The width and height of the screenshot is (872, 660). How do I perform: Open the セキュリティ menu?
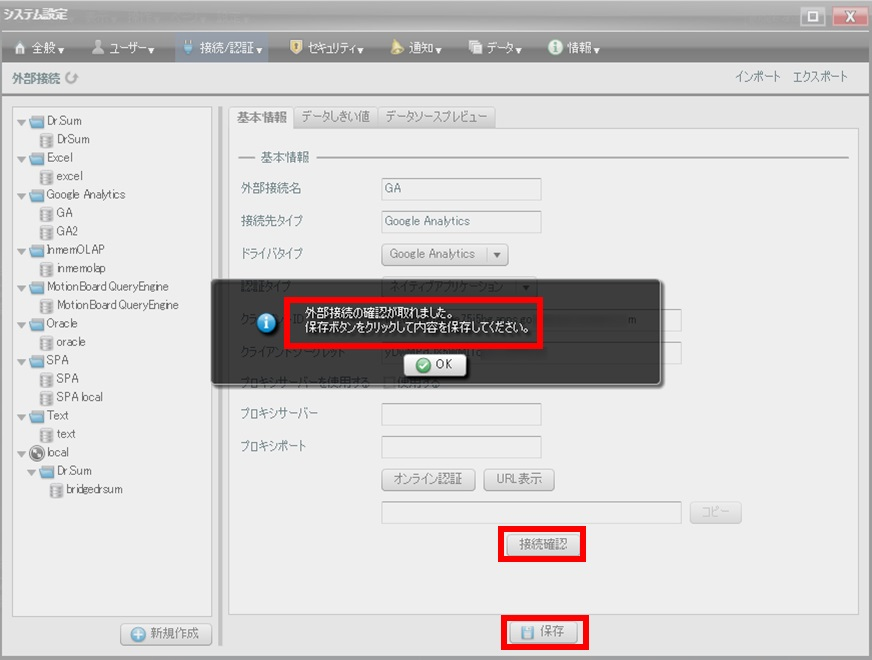(x=326, y=48)
